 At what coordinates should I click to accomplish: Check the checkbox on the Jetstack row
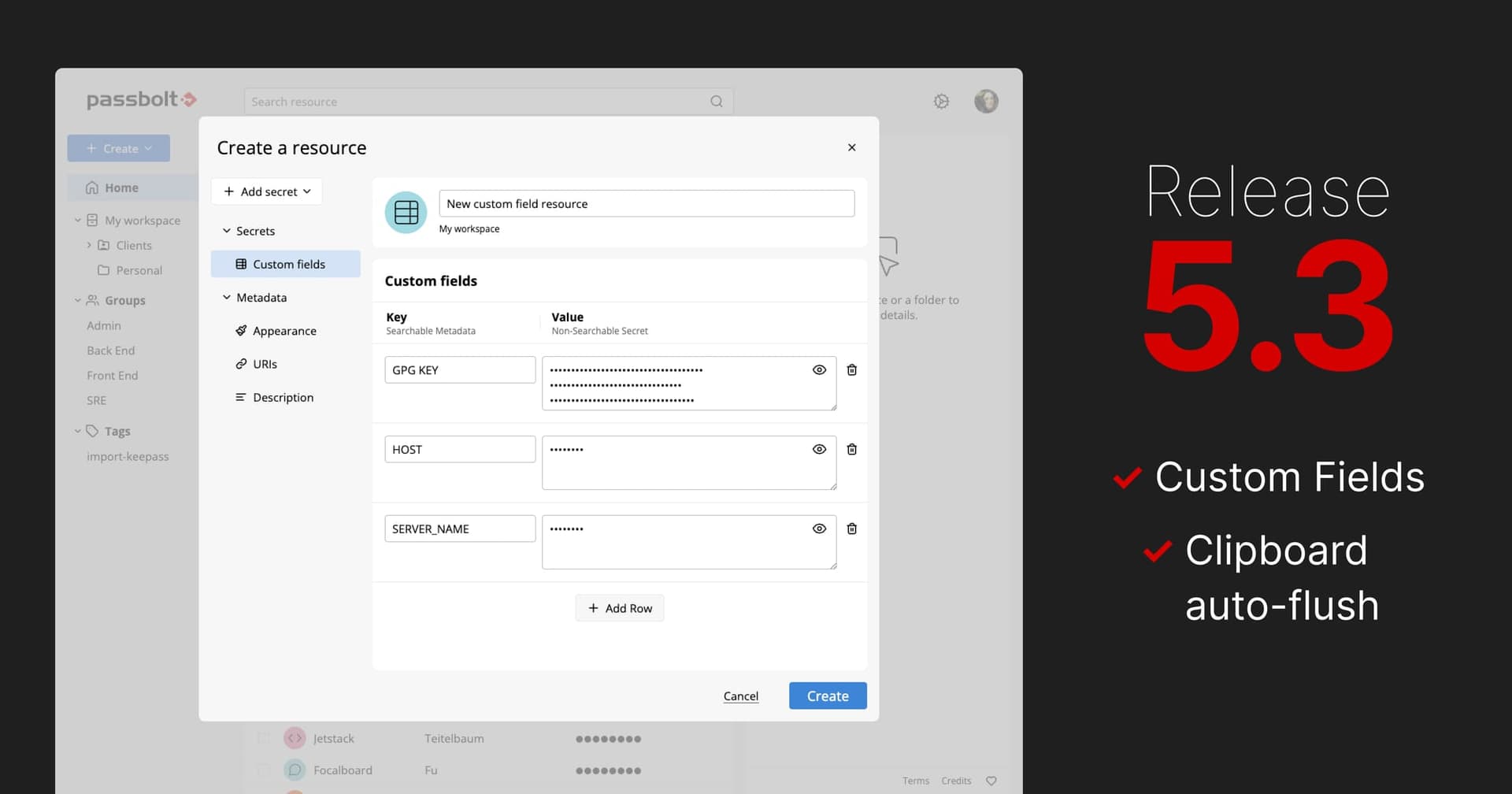[262, 738]
